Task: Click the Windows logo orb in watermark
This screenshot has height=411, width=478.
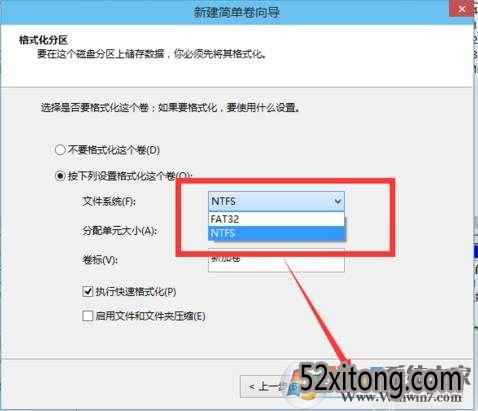Action: (x=298, y=387)
